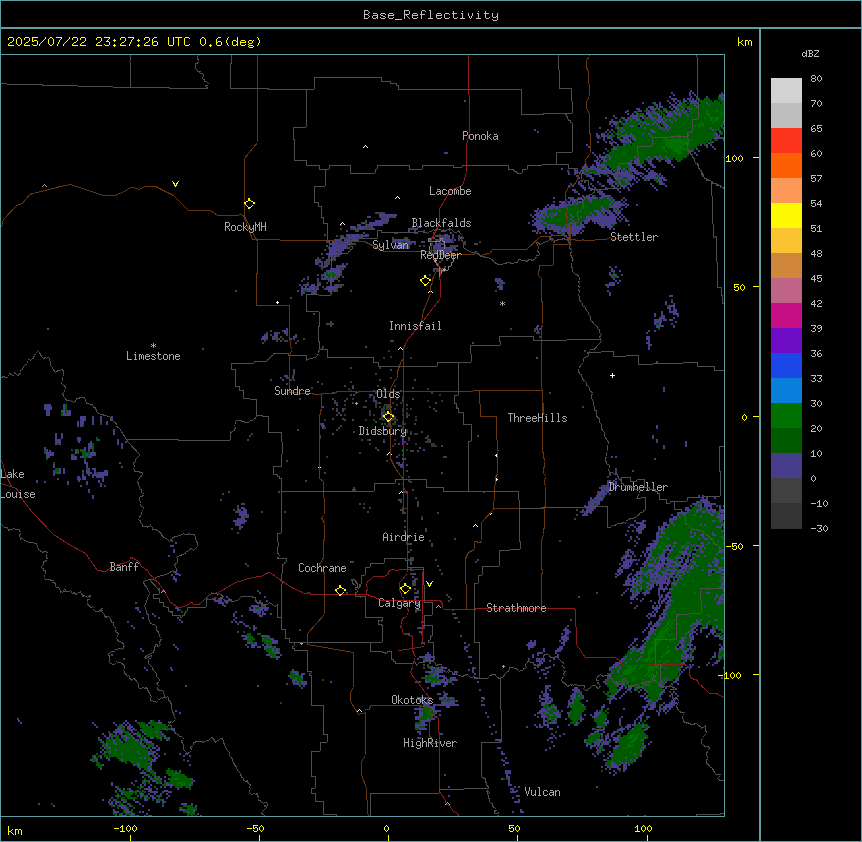Select the 80 dBZ light gray swatch

coord(786,91)
